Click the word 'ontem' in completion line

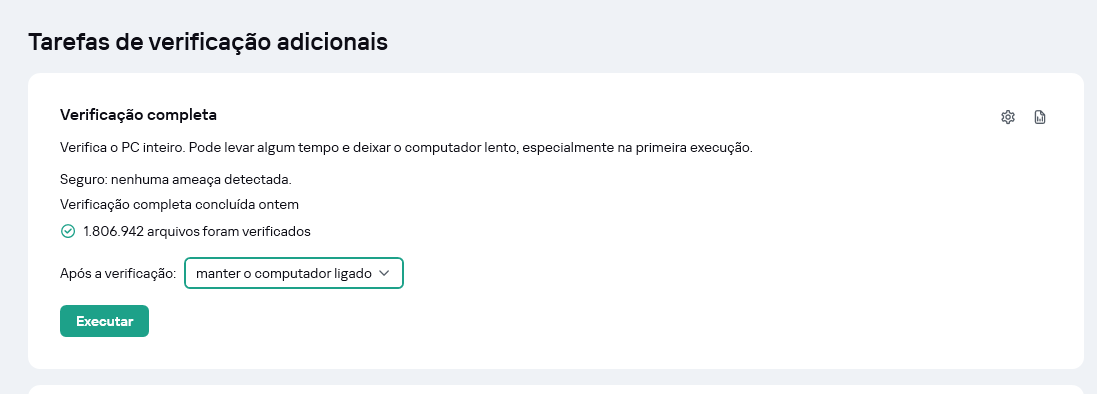[x=280, y=205]
